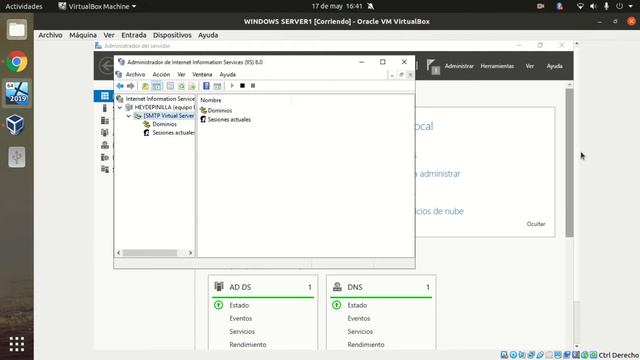Click Eventos under AD DS tile
The width and height of the screenshot is (640, 360).
tap(241, 318)
